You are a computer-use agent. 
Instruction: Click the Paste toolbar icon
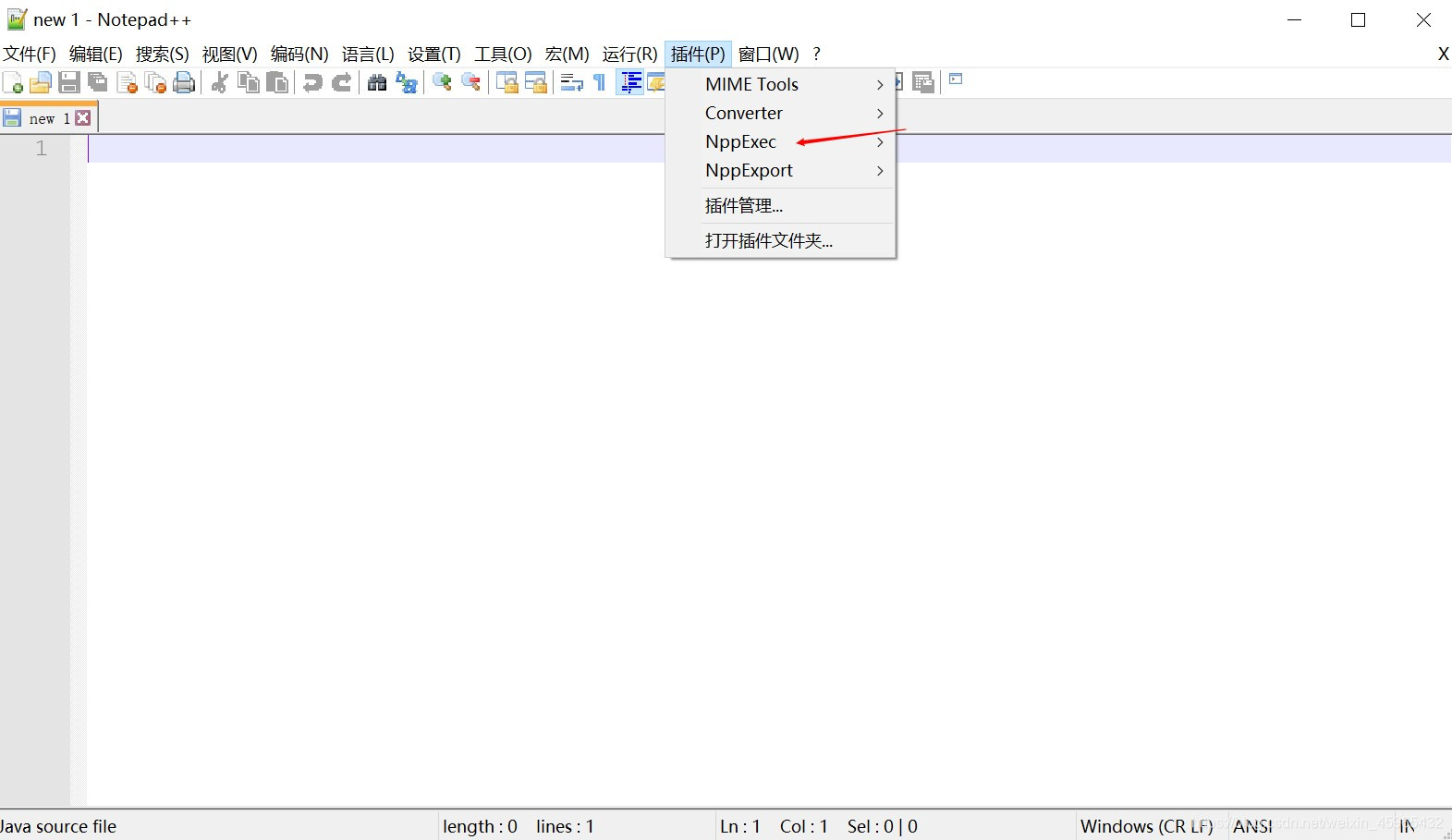click(276, 82)
